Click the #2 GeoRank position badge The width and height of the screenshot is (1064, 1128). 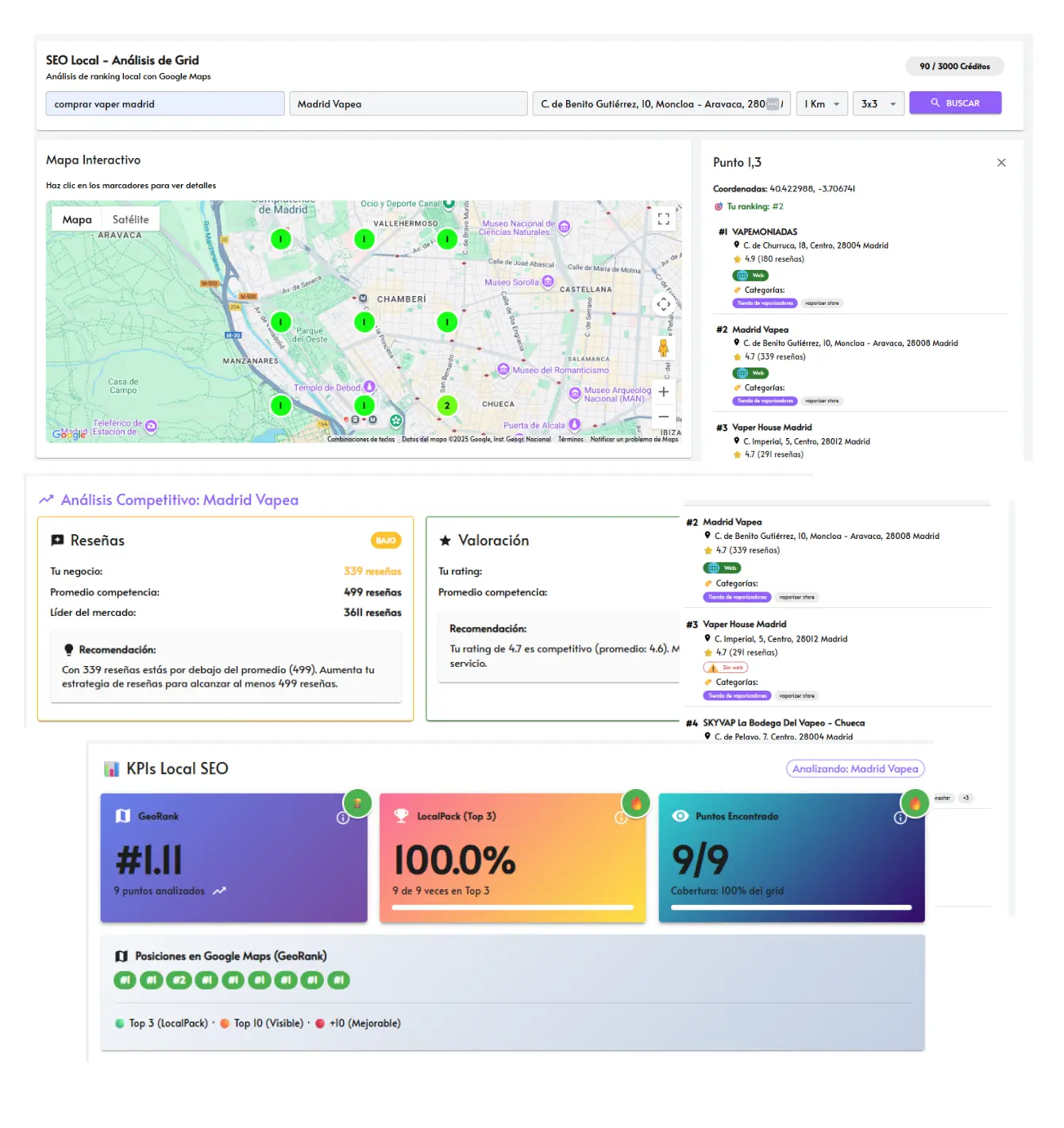click(179, 980)
